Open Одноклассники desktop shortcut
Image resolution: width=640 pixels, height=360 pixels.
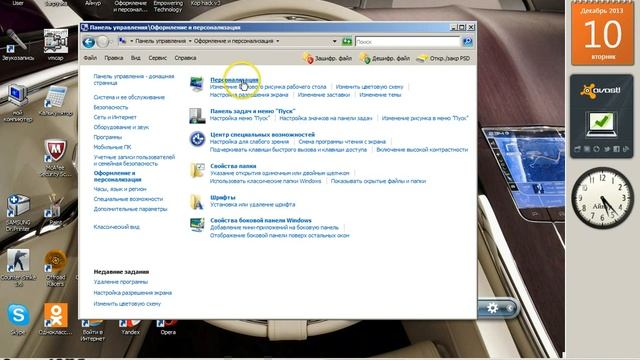click(x=56, y=319)
